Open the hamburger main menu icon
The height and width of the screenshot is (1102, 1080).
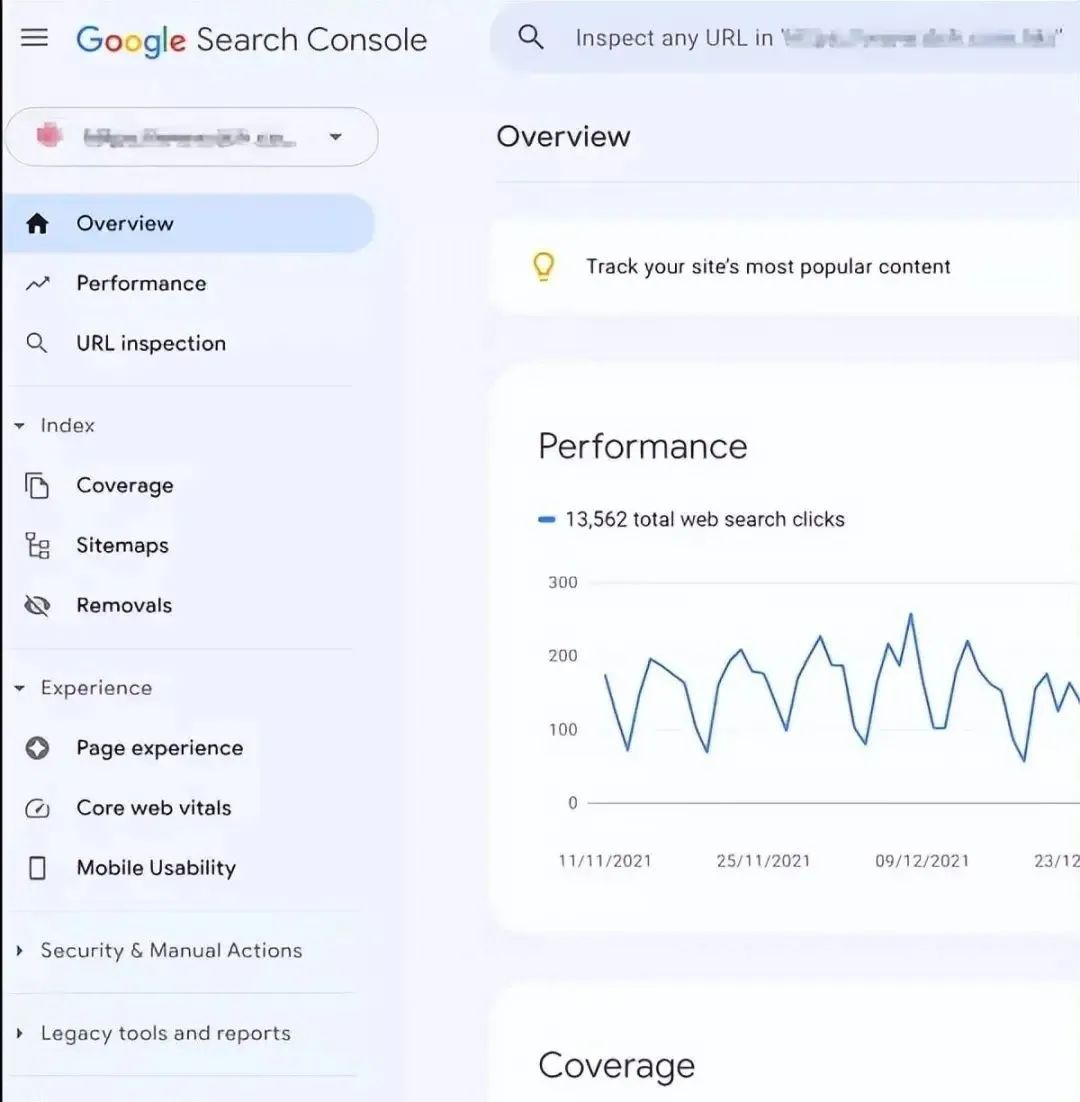[34, 38]
